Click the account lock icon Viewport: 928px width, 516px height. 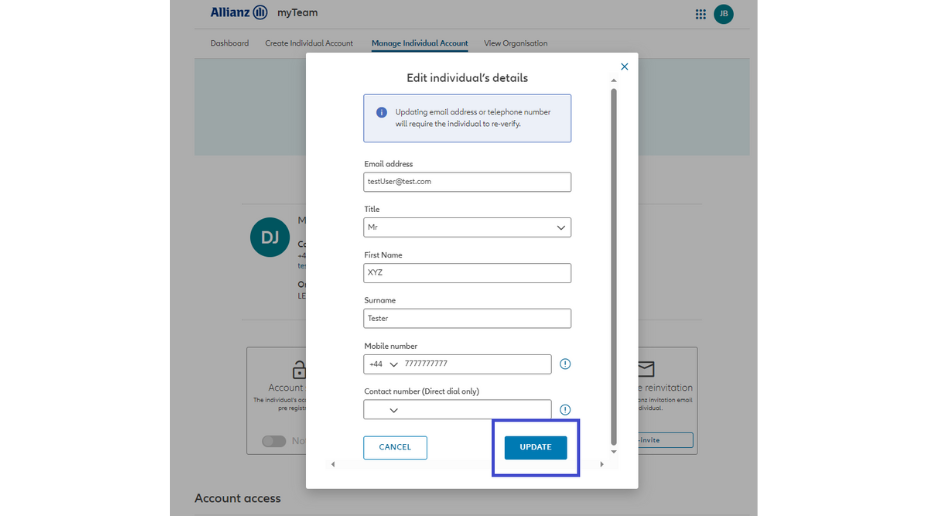click(x=299, y=370)
